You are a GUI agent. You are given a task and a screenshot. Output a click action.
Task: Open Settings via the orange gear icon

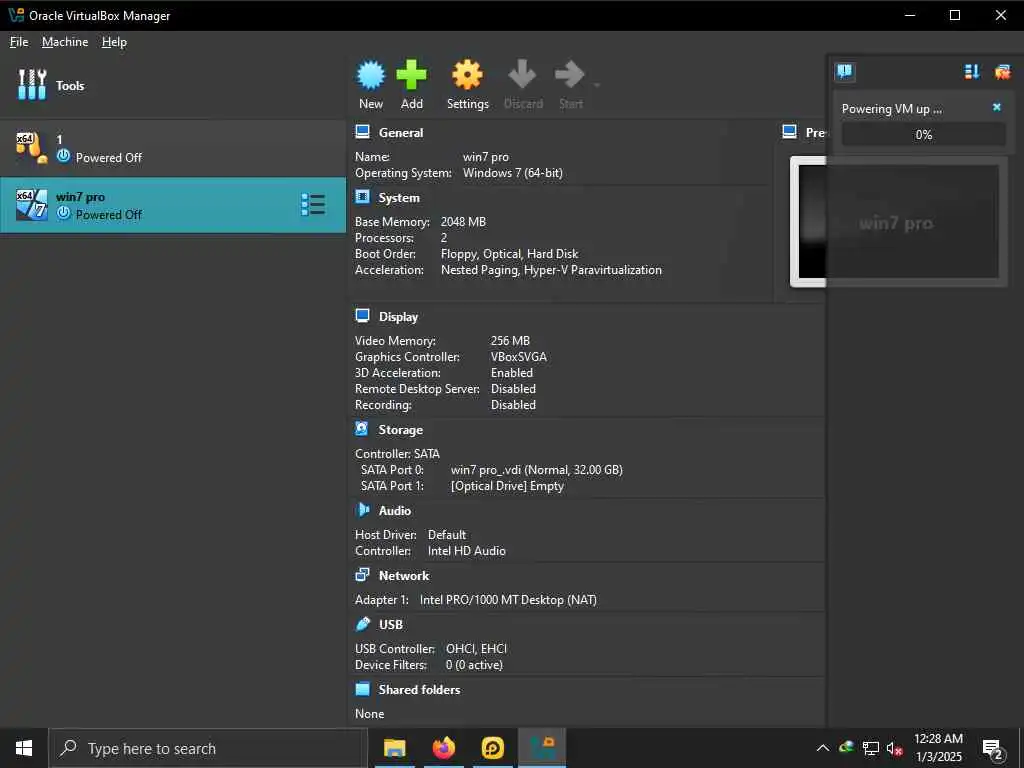point(468,75)
